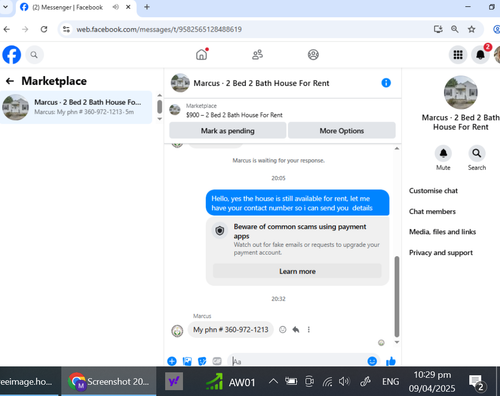Click Mark as pending button
Viewport: 500px width, 396px height.
pos(228,131)
